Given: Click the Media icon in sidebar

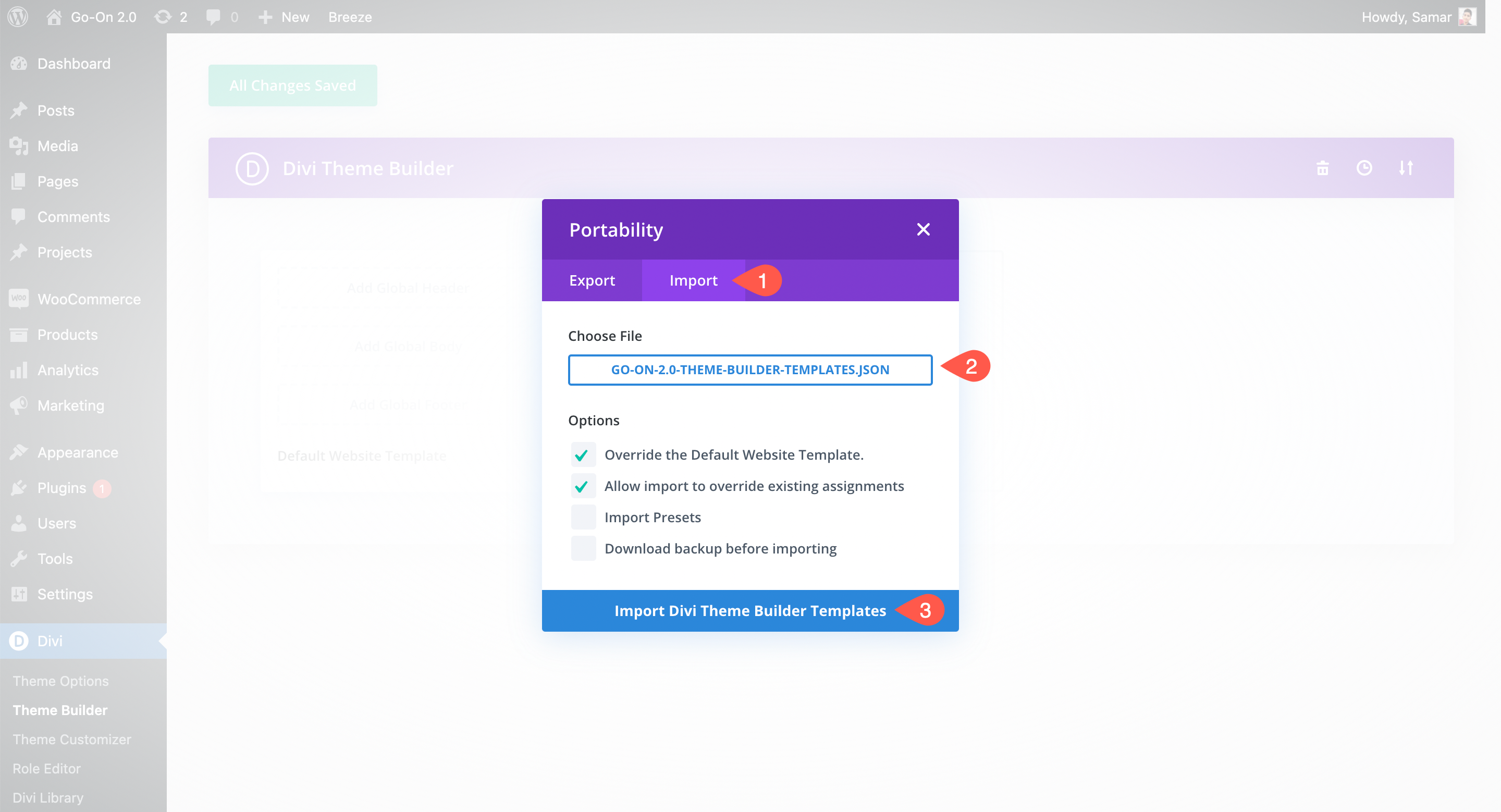Looking at the screenshot, I should point(19,146).
